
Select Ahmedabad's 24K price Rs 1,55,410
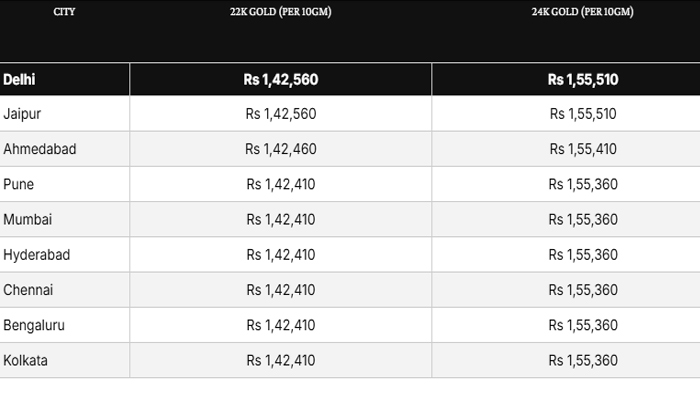pos(582,149)
